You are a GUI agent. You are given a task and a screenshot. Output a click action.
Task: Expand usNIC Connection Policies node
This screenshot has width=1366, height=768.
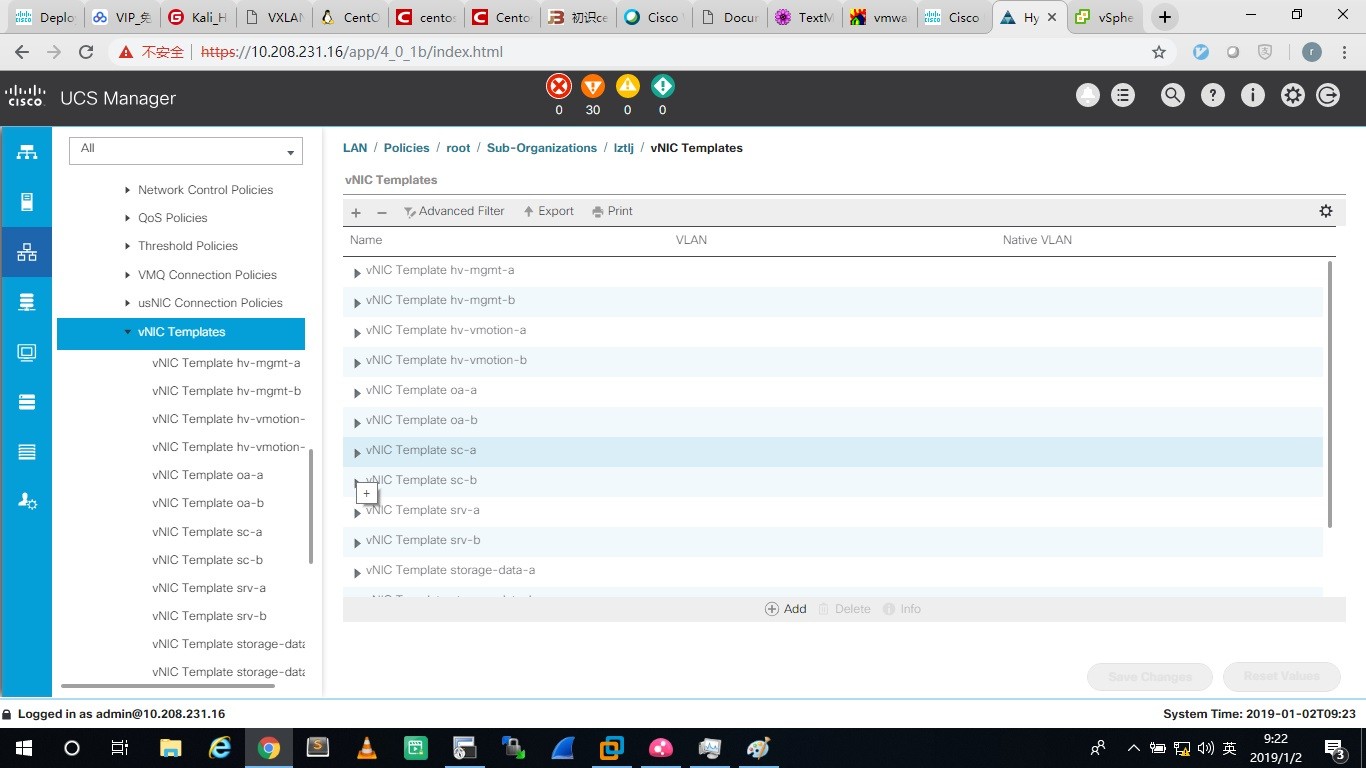pyautogui.click(x=127, y=303)
